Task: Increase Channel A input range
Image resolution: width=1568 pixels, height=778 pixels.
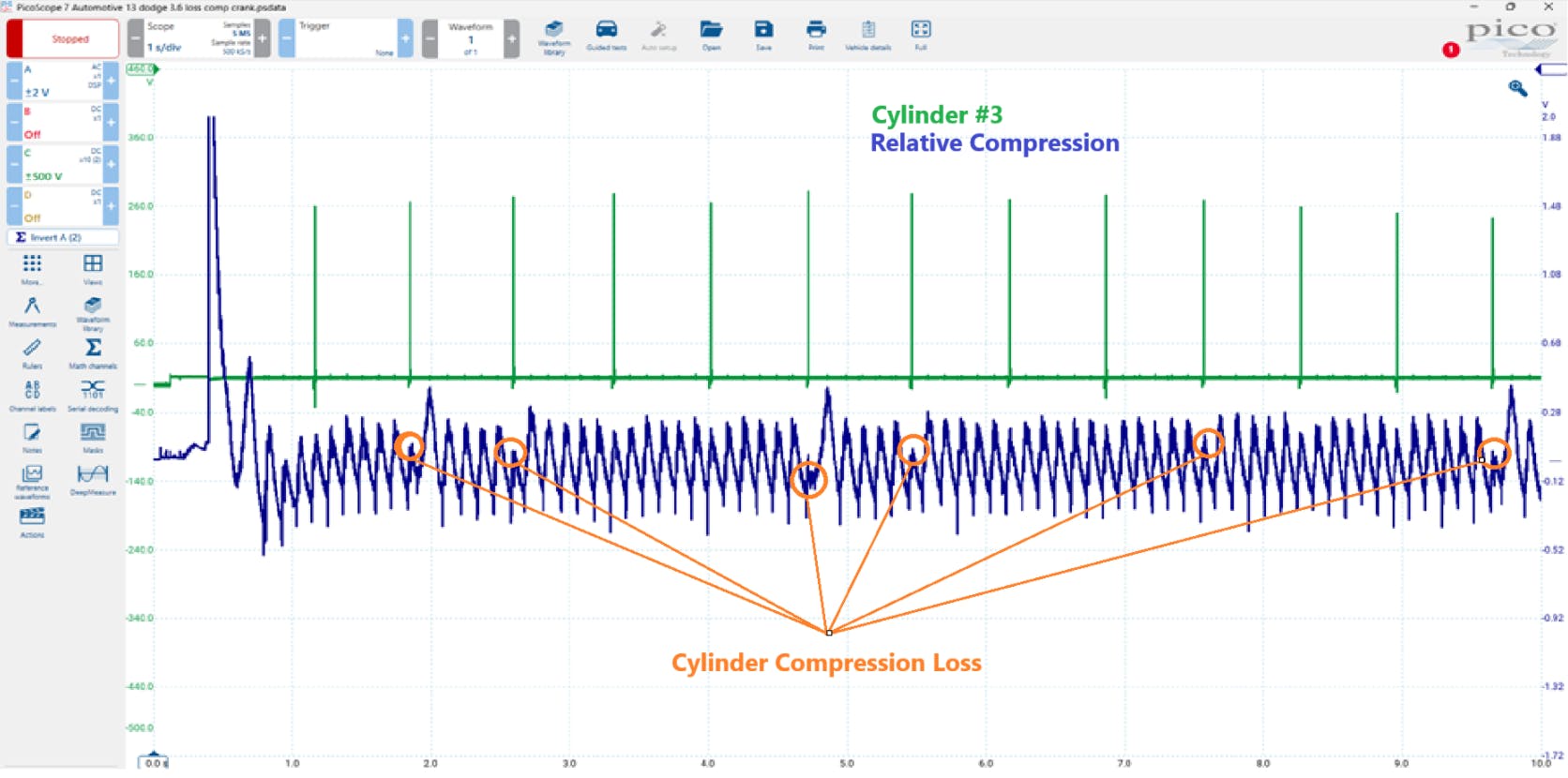Action: coord(111,81)
